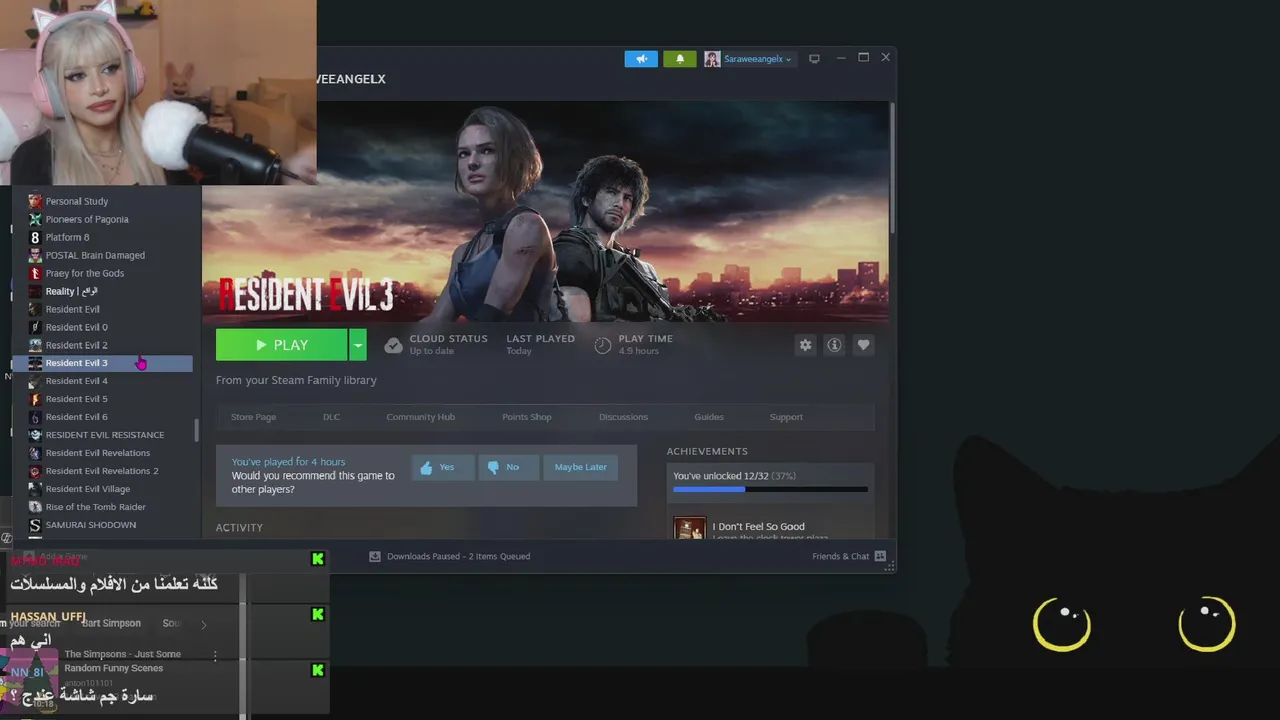
Task: Click the Big Picture mode monitor icon
Action: coord(814,59)
